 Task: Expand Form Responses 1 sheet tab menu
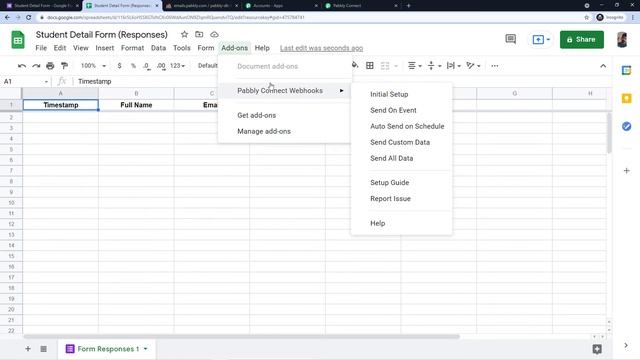tap(146, 349)
